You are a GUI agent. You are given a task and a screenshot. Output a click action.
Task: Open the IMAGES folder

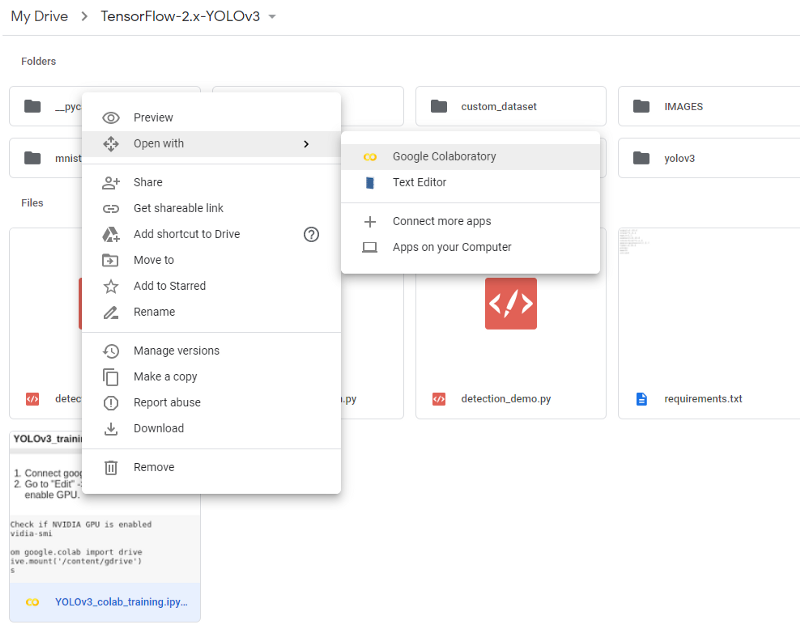[x=709, y=106]
